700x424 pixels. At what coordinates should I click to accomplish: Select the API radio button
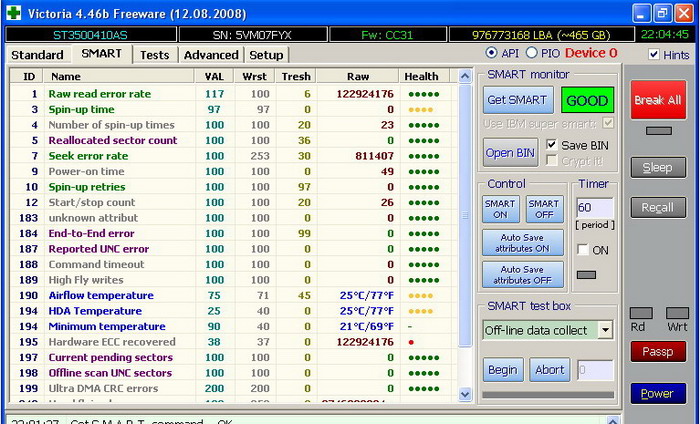pyautogui.click(x=491, y=53)
